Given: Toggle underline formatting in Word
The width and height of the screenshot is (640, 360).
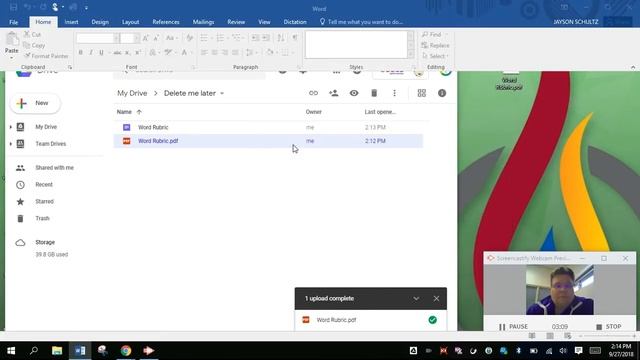Looking at the screenshot, I should point(101,52).
